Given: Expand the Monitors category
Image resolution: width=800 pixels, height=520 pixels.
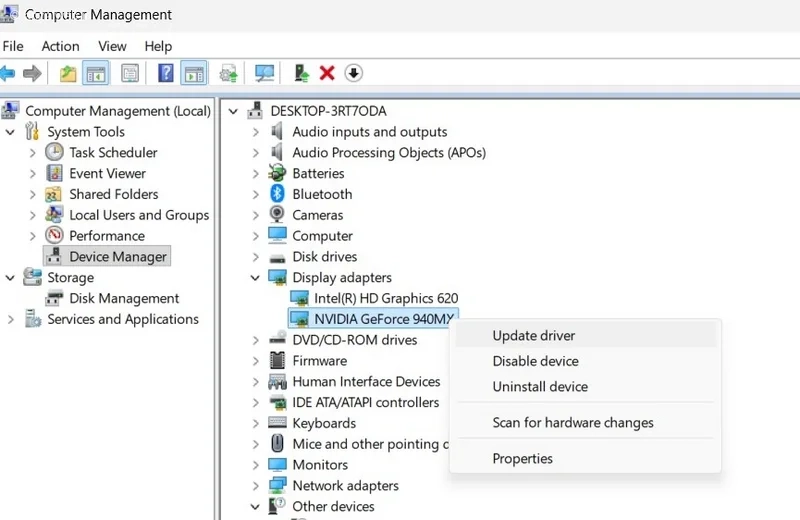Looking at the screenshot, I should click(255, 465).
